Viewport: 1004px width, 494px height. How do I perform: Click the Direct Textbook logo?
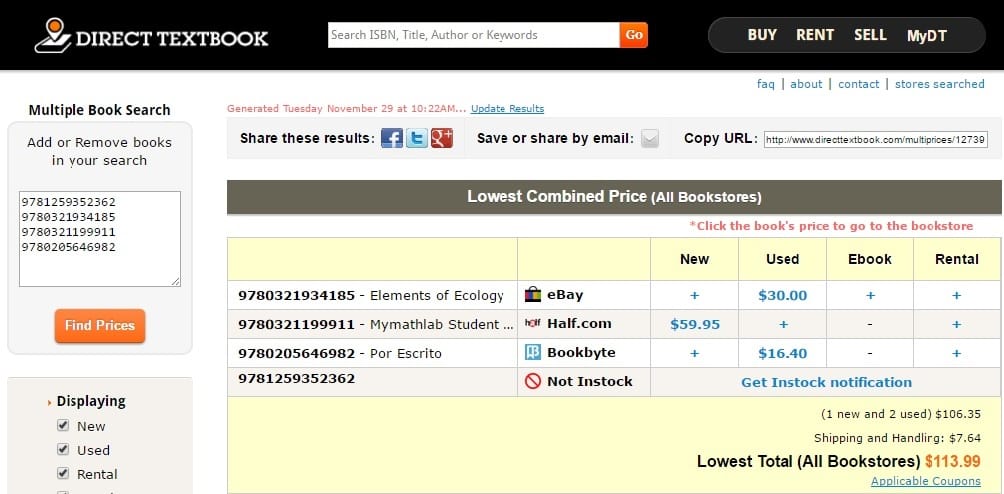pyautogui.click(x=151, y=35)
